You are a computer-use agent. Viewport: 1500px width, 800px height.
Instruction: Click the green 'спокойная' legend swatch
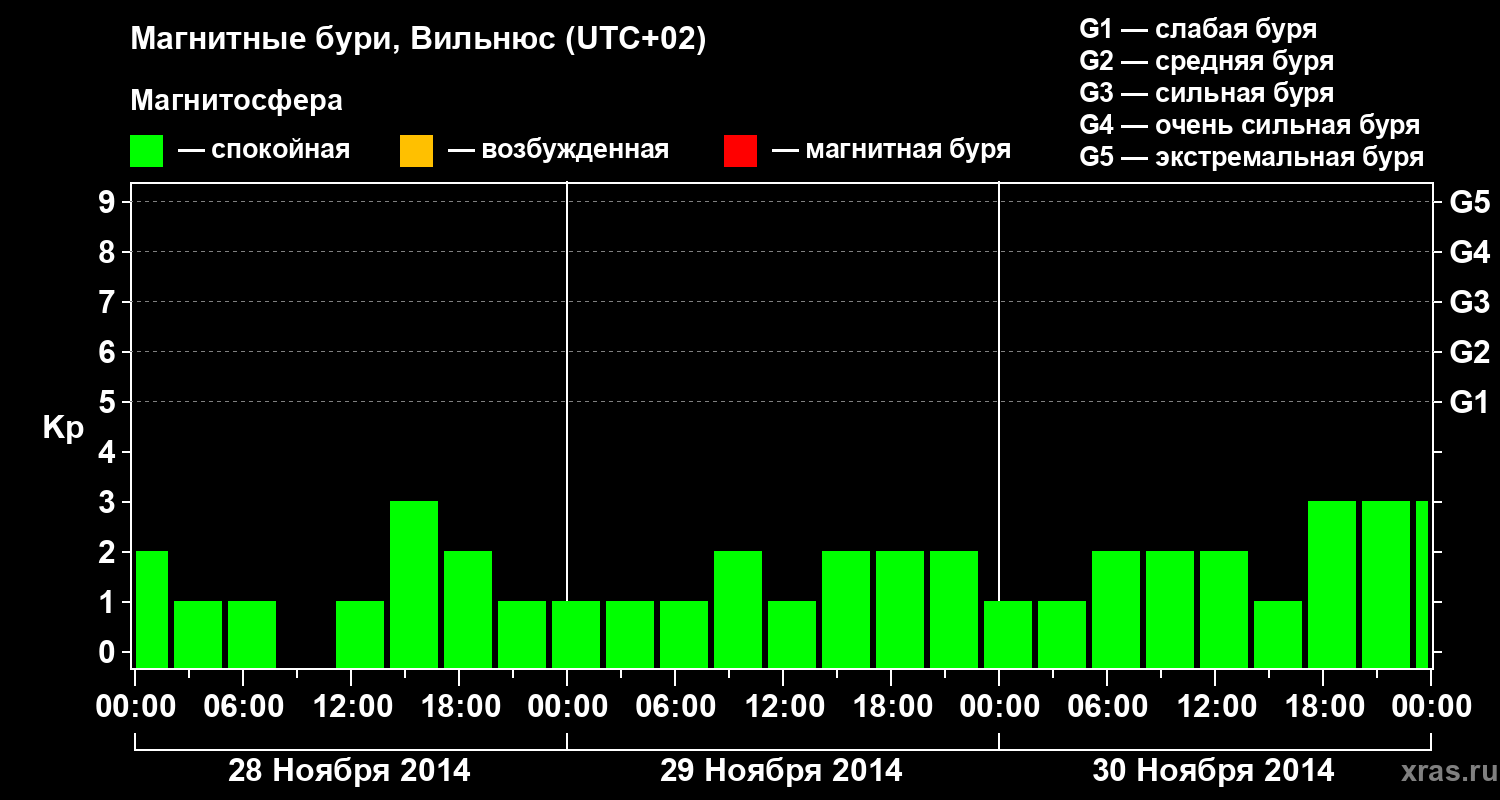pos(147,151)
